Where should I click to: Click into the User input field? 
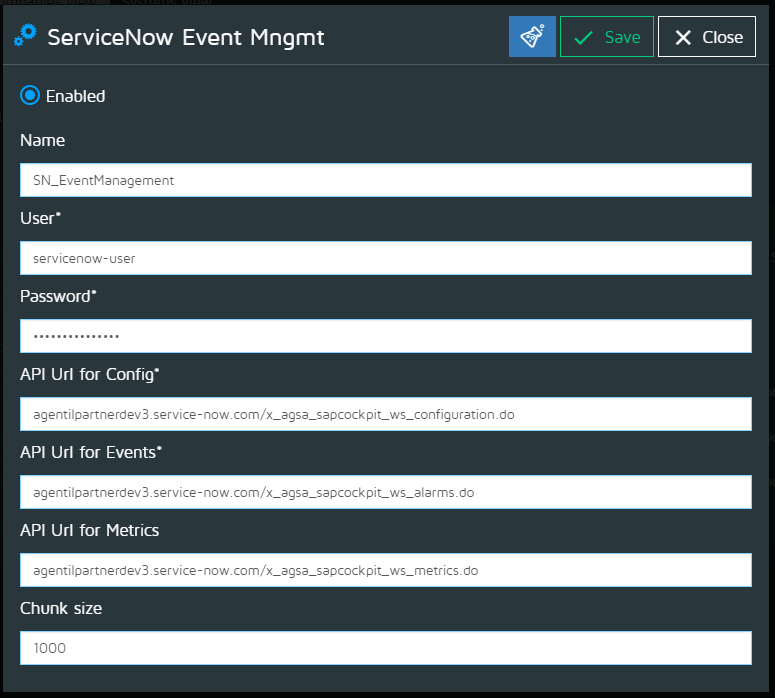pos(385,258)
